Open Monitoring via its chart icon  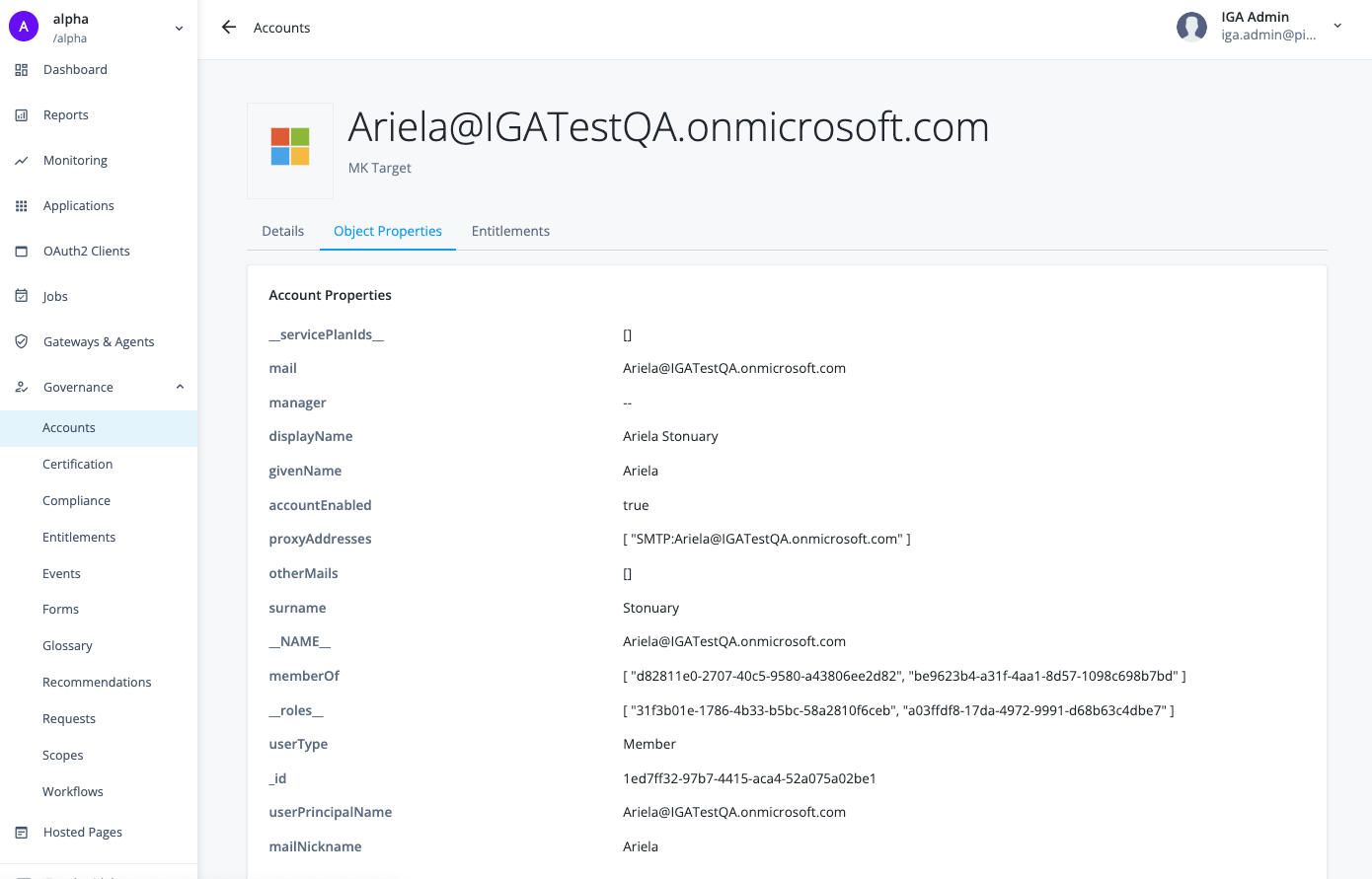coord(21,160)
